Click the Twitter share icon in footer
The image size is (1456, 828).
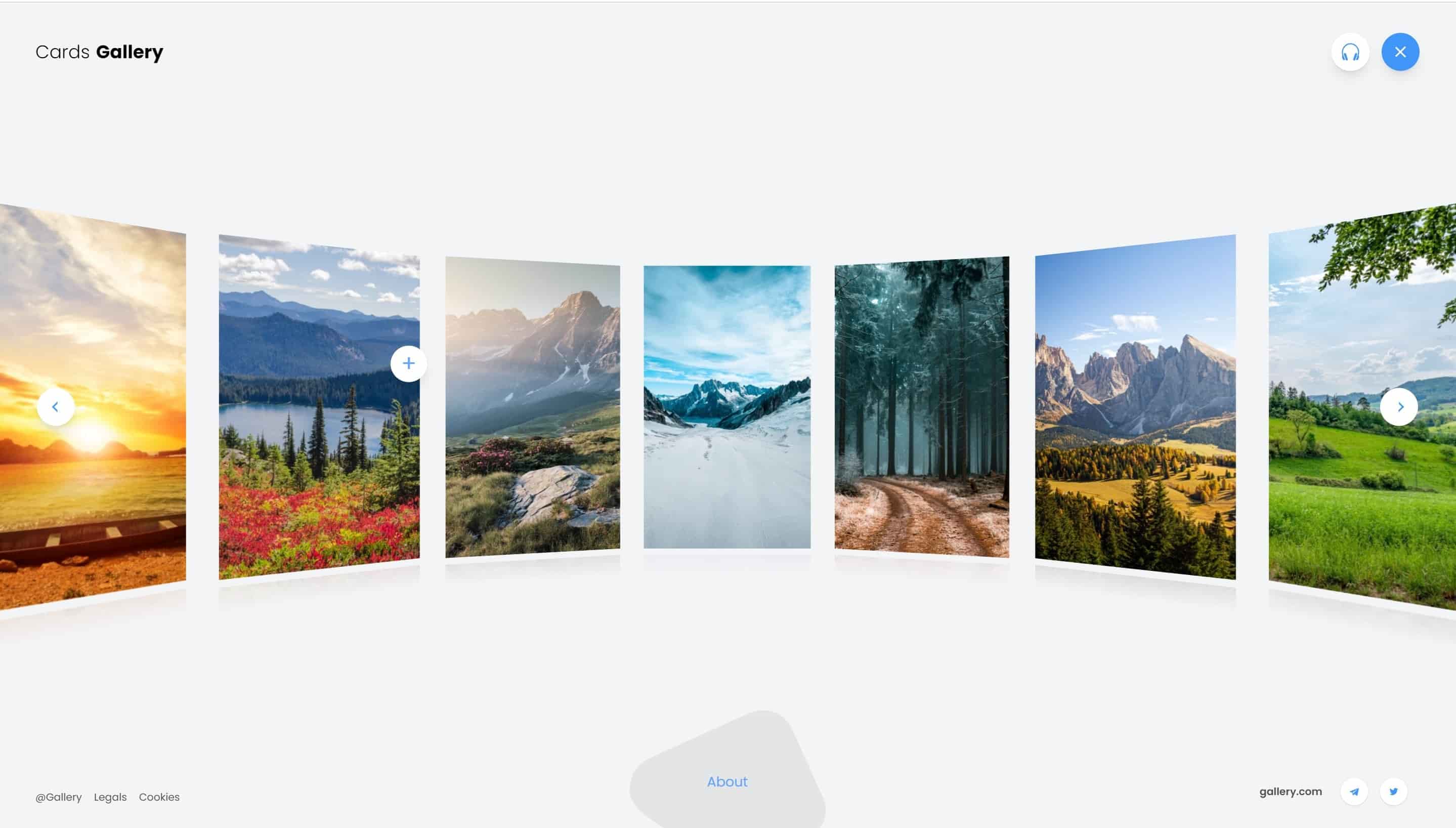click(x=1392, y=791)
